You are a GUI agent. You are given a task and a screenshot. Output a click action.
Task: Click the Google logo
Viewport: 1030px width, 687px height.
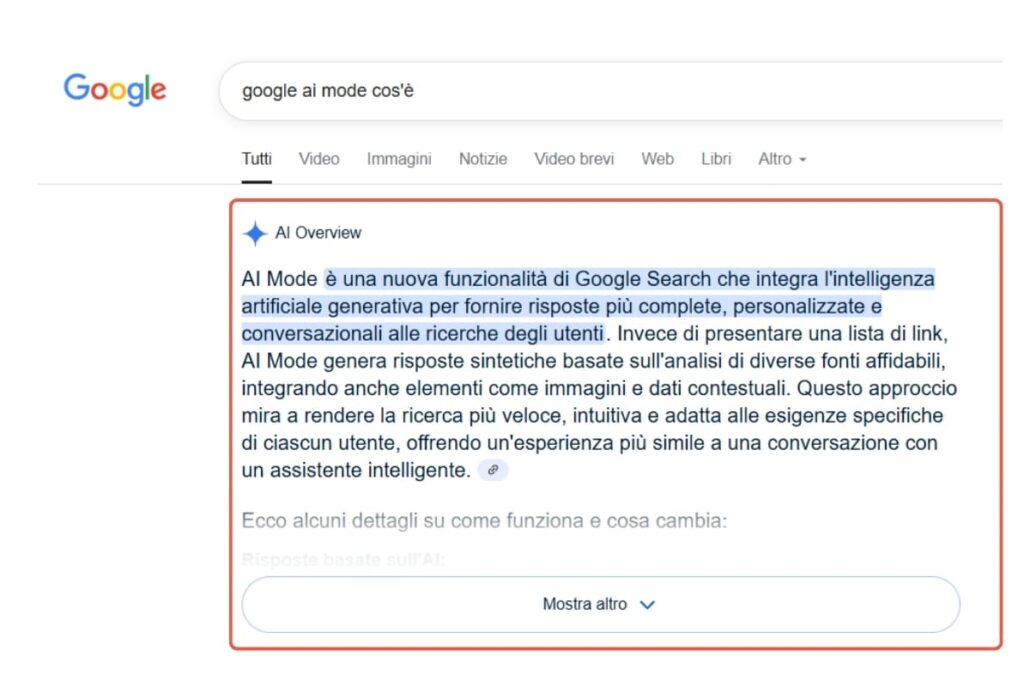(x=115, y=89)
